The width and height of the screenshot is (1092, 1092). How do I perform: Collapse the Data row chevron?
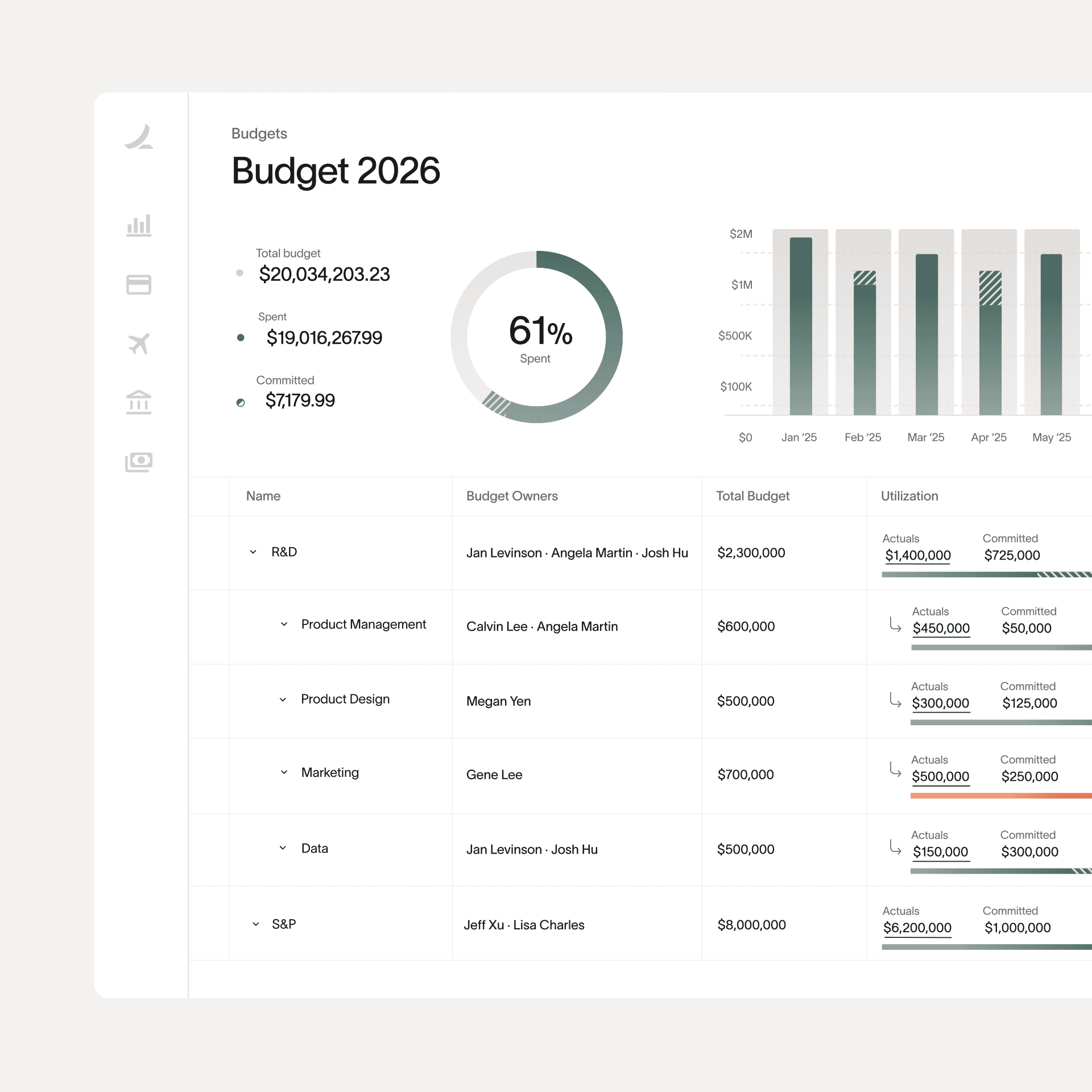(283, 847)
